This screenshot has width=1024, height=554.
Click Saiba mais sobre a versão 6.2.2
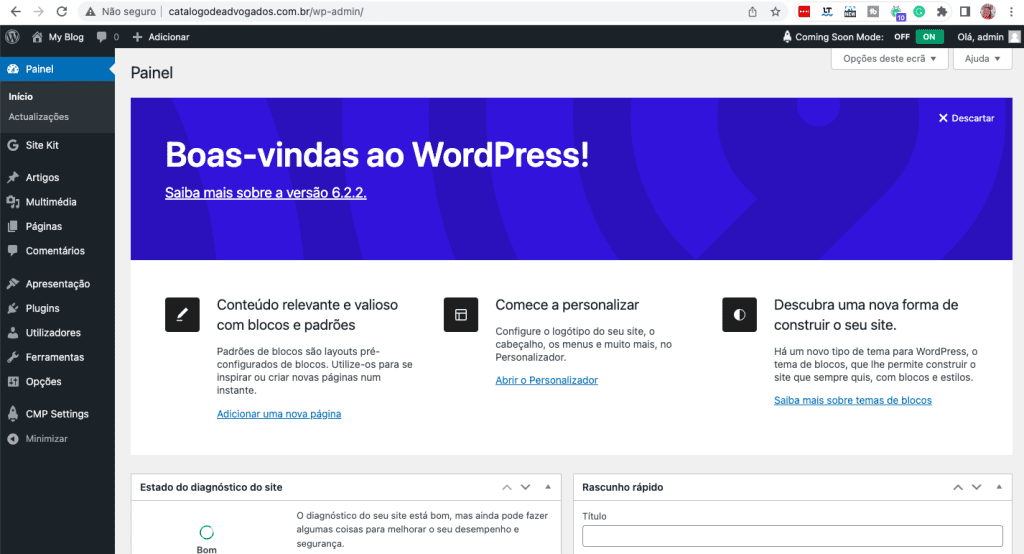[266, 193]
